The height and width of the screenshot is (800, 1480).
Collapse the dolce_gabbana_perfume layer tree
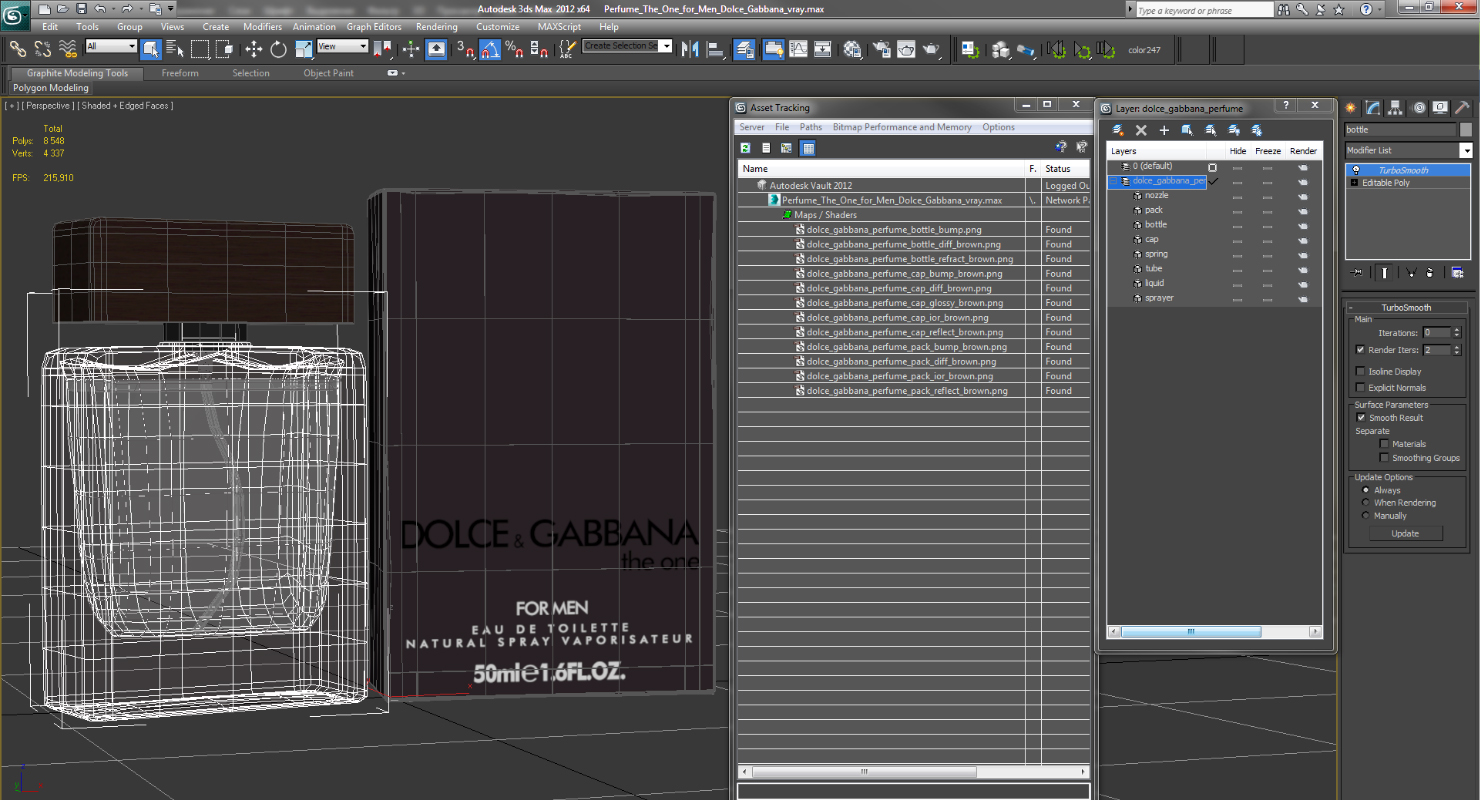click(x=1115, y=181)
